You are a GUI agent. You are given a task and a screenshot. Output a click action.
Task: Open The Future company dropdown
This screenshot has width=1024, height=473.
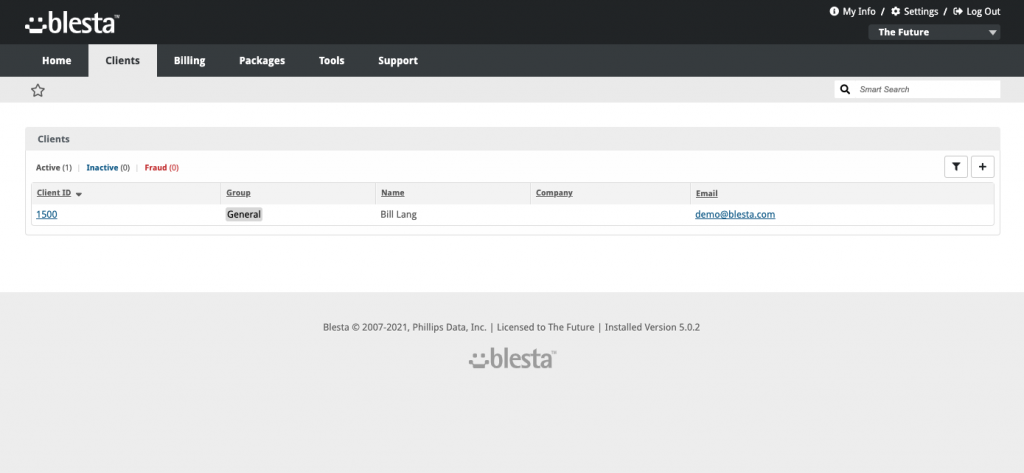coord(934,32)
